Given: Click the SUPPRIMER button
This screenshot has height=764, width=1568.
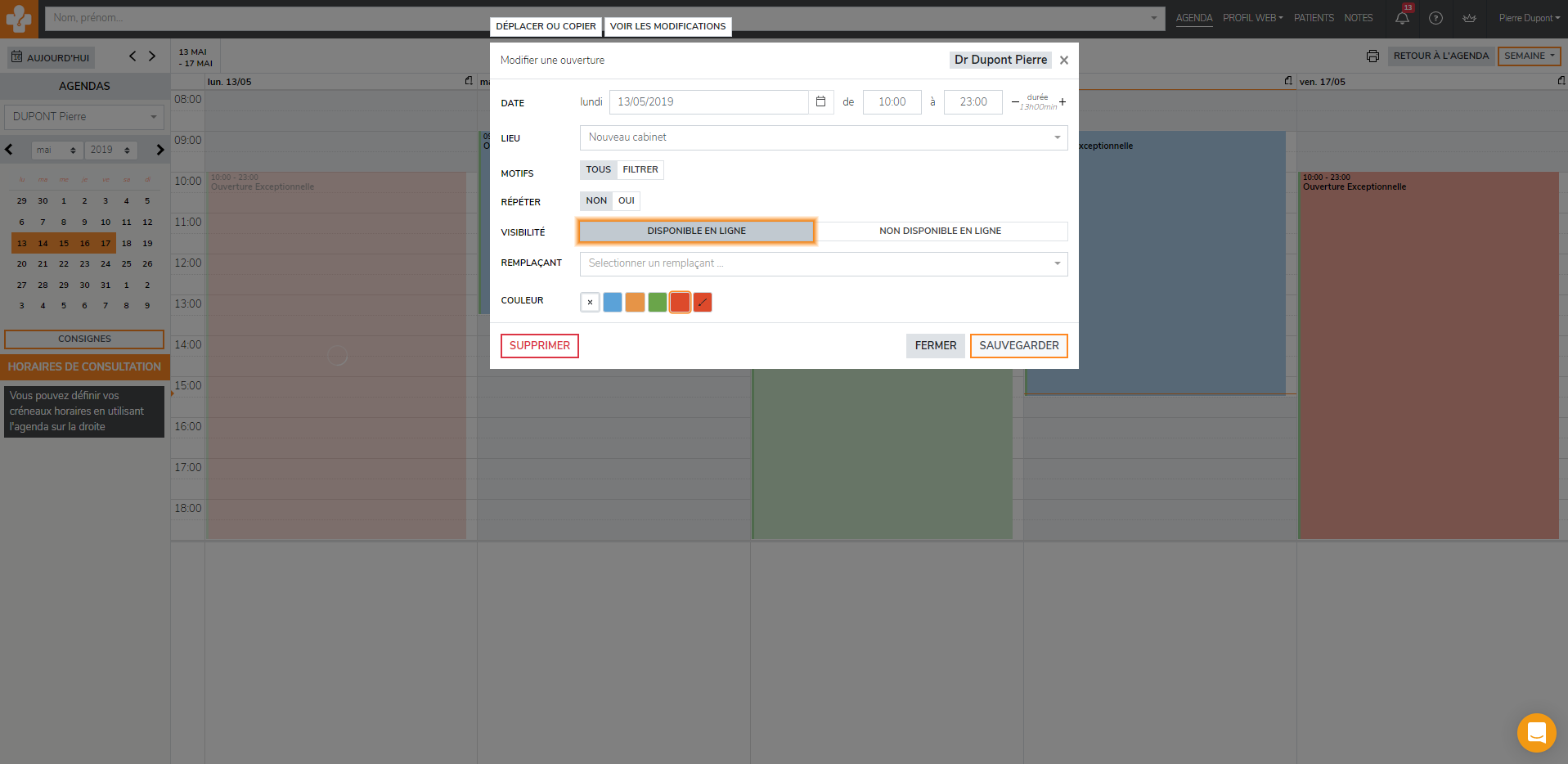Looking at the screenshot, I should click(x=539, y=346).
